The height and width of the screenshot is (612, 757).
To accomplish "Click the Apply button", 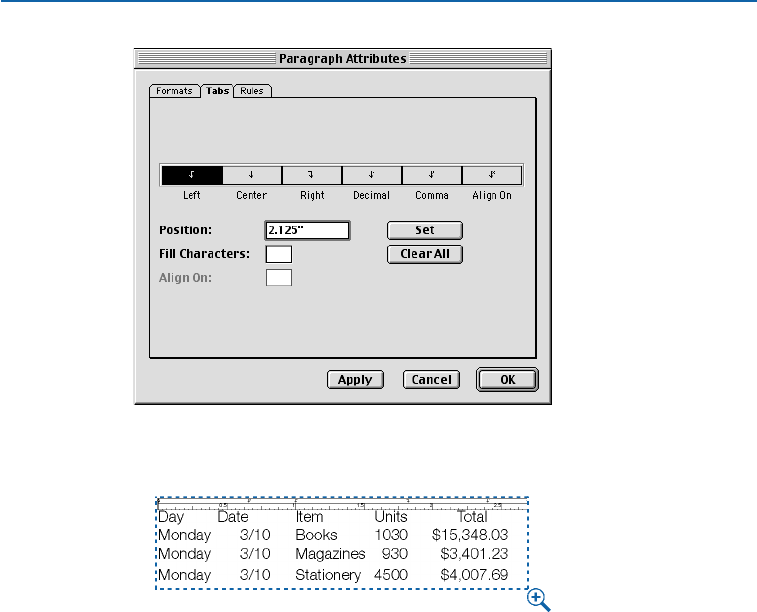I will (x=355, y=380).
